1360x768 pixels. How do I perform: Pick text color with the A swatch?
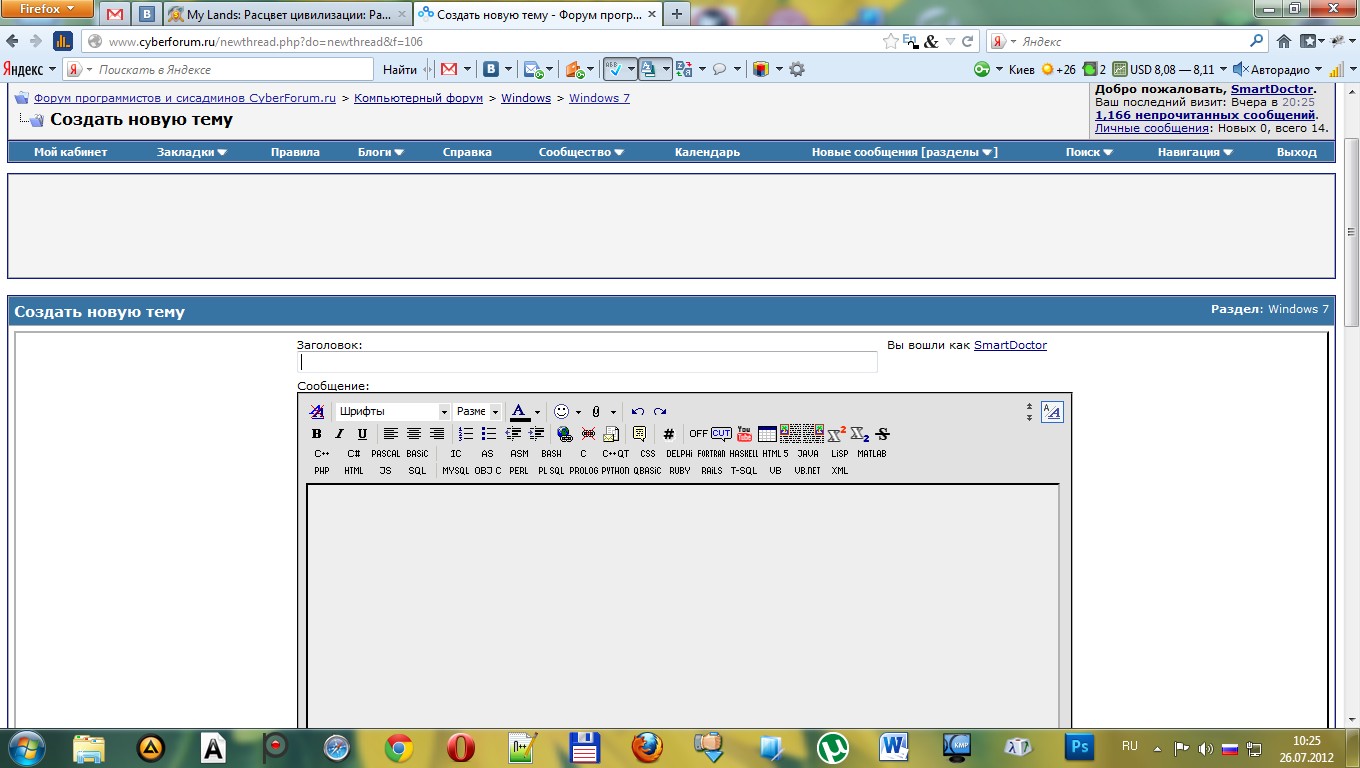519,412
